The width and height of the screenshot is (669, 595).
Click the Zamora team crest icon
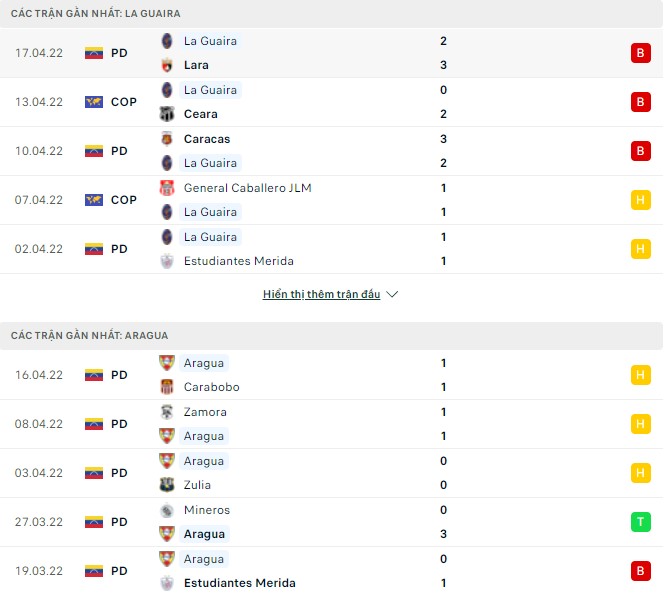[x=167, y=412]
